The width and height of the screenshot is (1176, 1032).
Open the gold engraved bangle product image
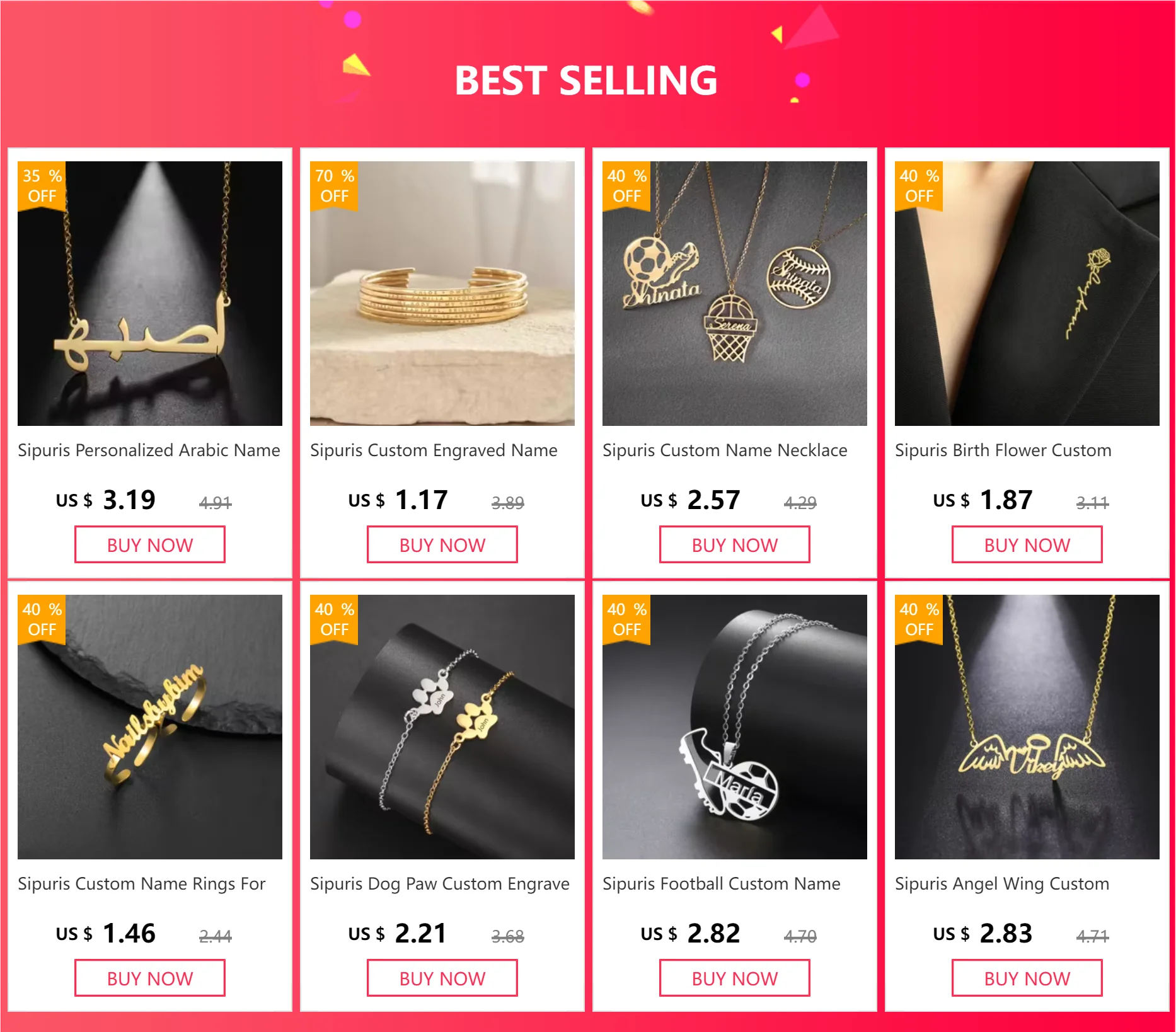coord(442,293)
